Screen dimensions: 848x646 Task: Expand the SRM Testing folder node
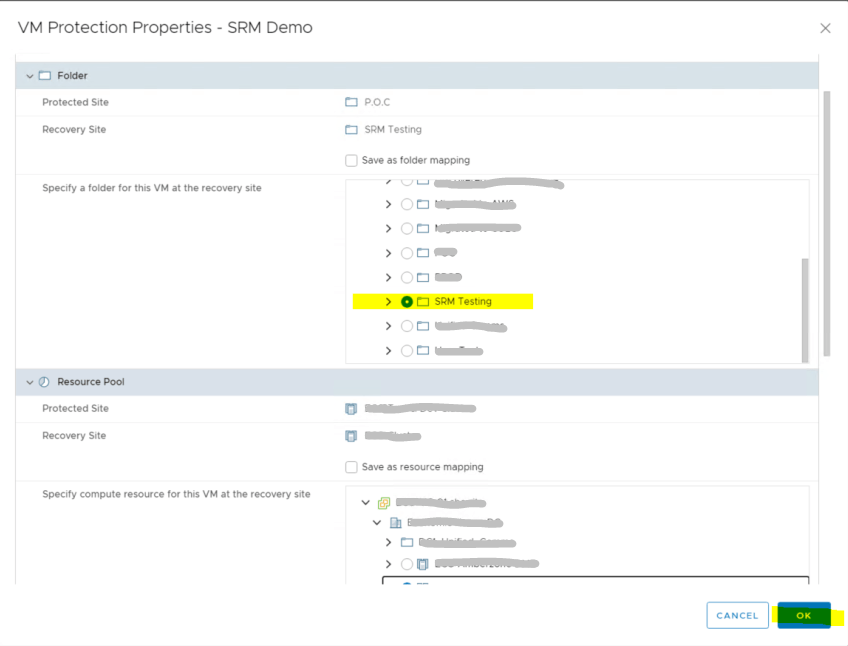(x=389, y=301)
